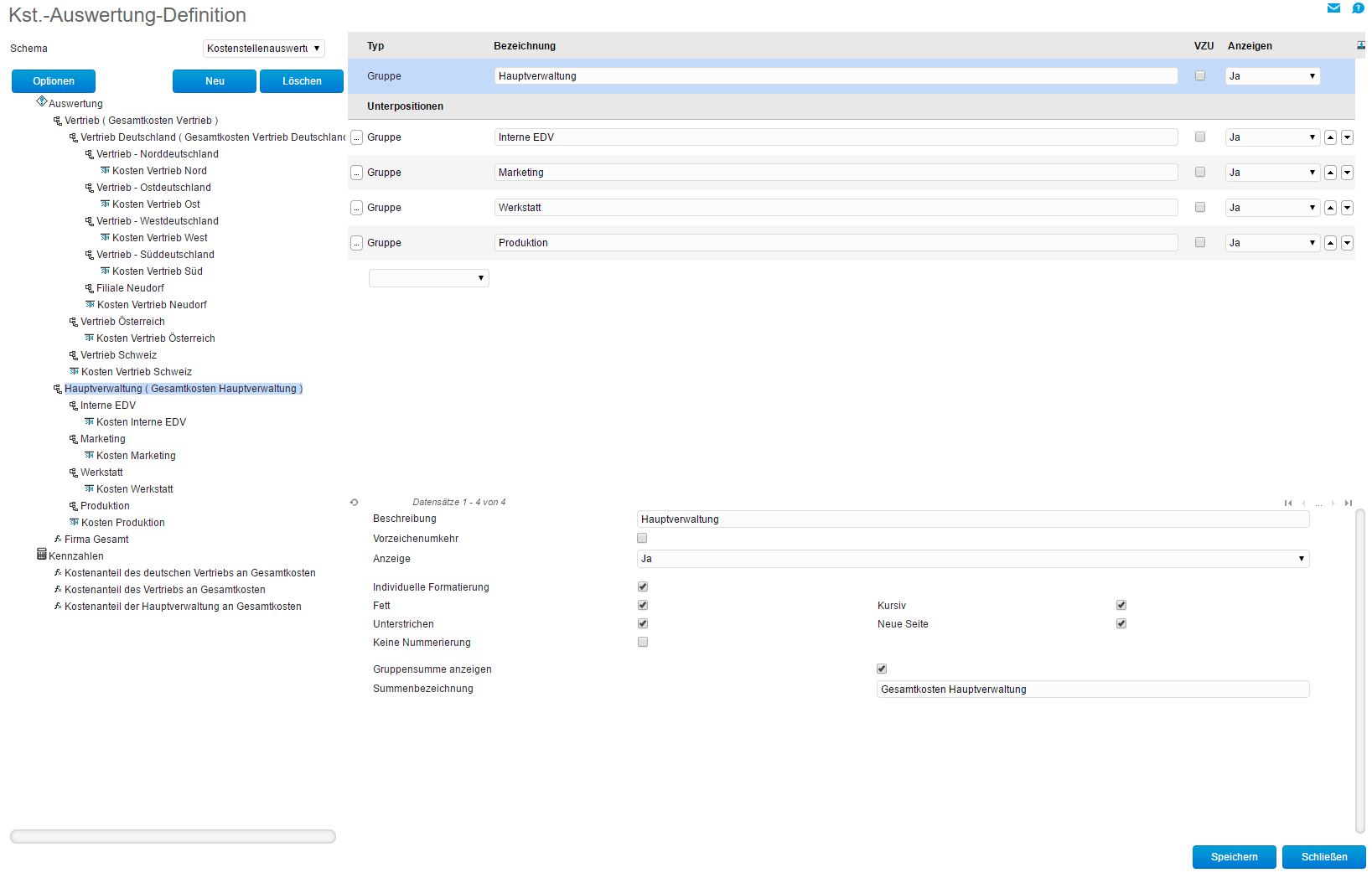Move Interne EDV row up

click(1330, 137)
